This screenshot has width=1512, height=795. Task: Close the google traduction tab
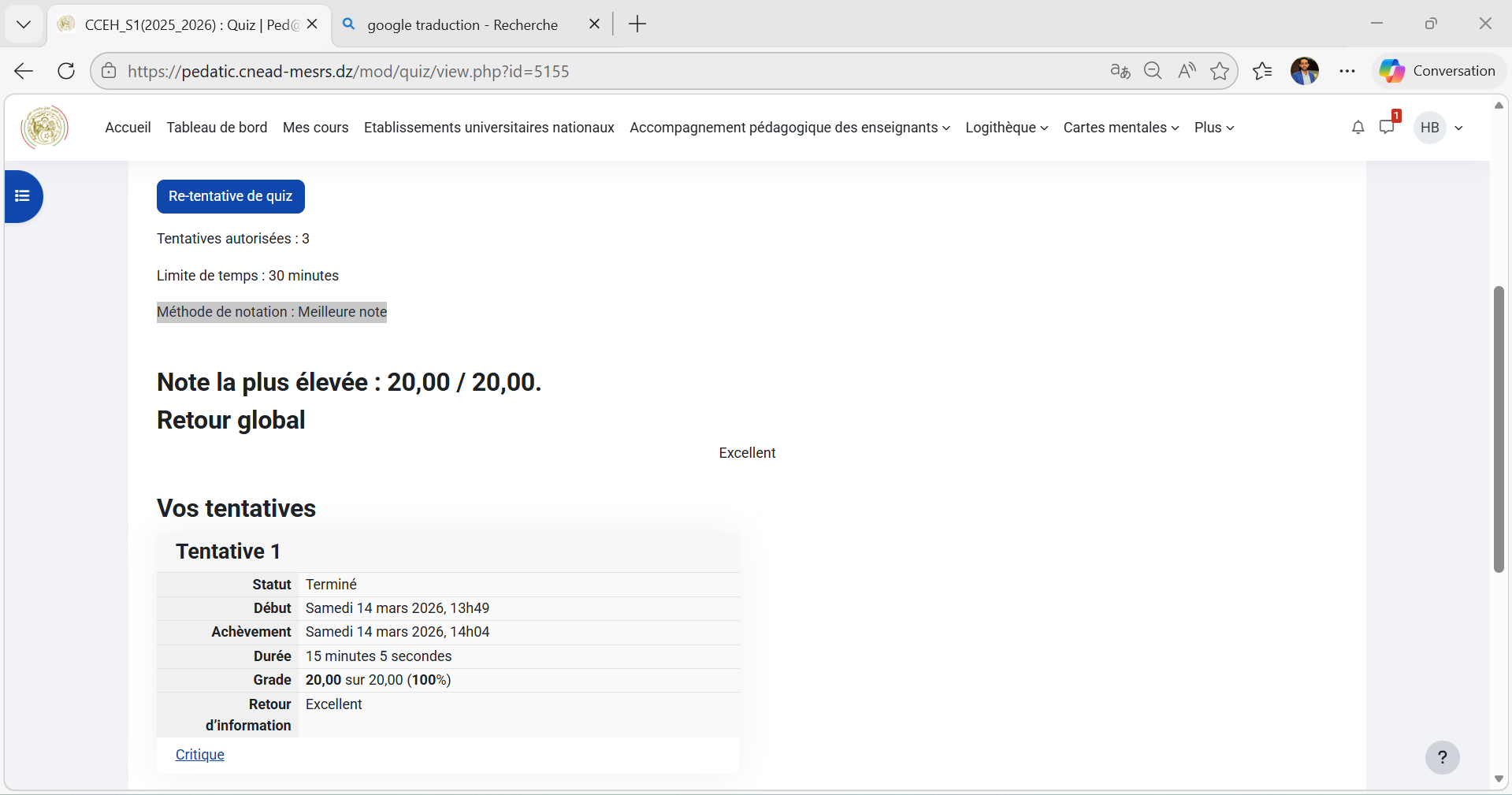pyautogui.click(x=594, y=24)
